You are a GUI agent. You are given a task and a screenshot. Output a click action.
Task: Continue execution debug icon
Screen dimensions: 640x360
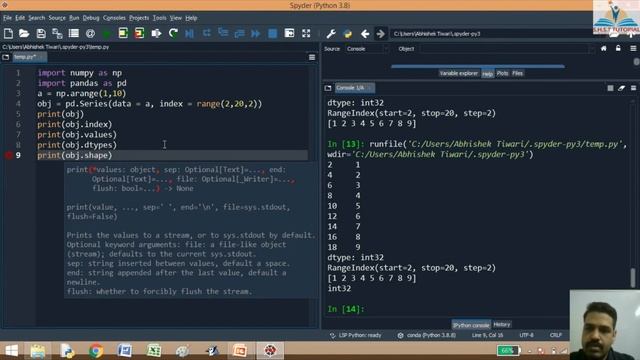click(256, 33)
